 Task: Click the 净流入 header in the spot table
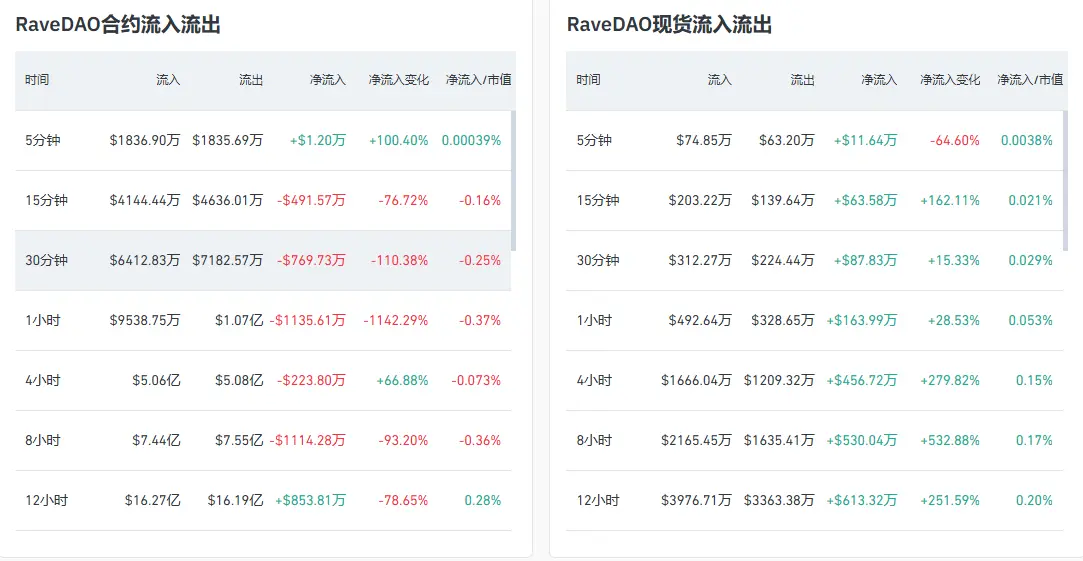(879, 80)
